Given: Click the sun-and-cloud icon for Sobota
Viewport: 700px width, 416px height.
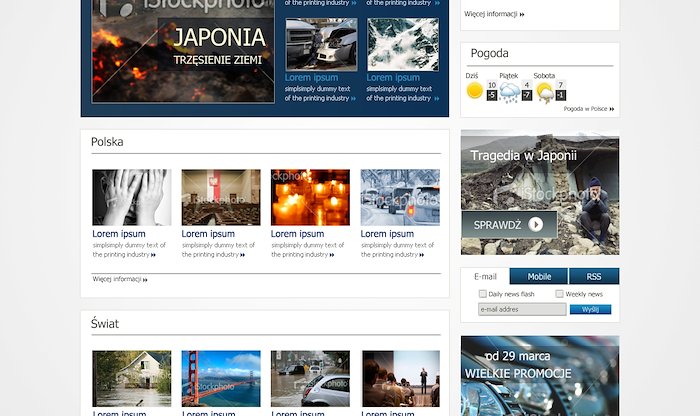Looking at the screenshot, I should pyautogui.click(x=545, y=93).
